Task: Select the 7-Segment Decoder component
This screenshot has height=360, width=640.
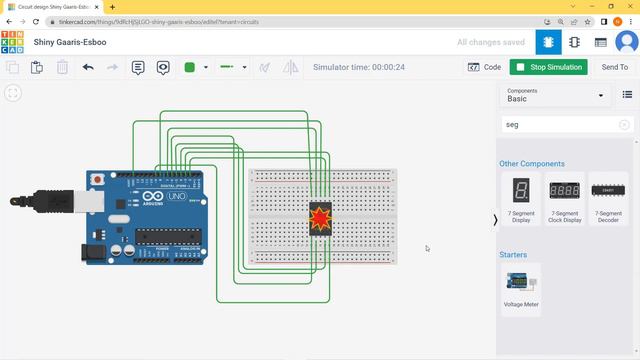Action: (x=608, y=199)
